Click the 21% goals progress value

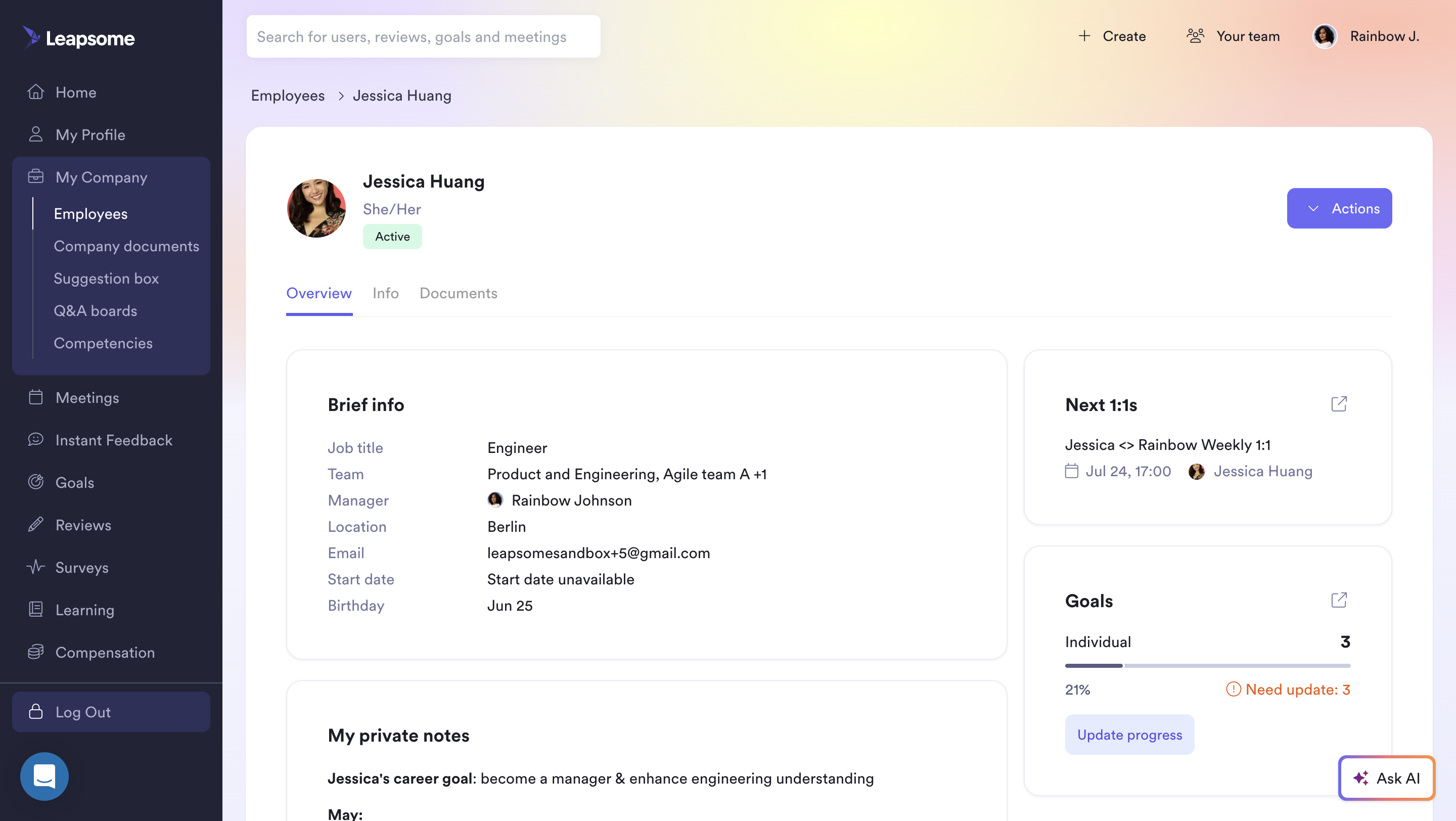1077,690
